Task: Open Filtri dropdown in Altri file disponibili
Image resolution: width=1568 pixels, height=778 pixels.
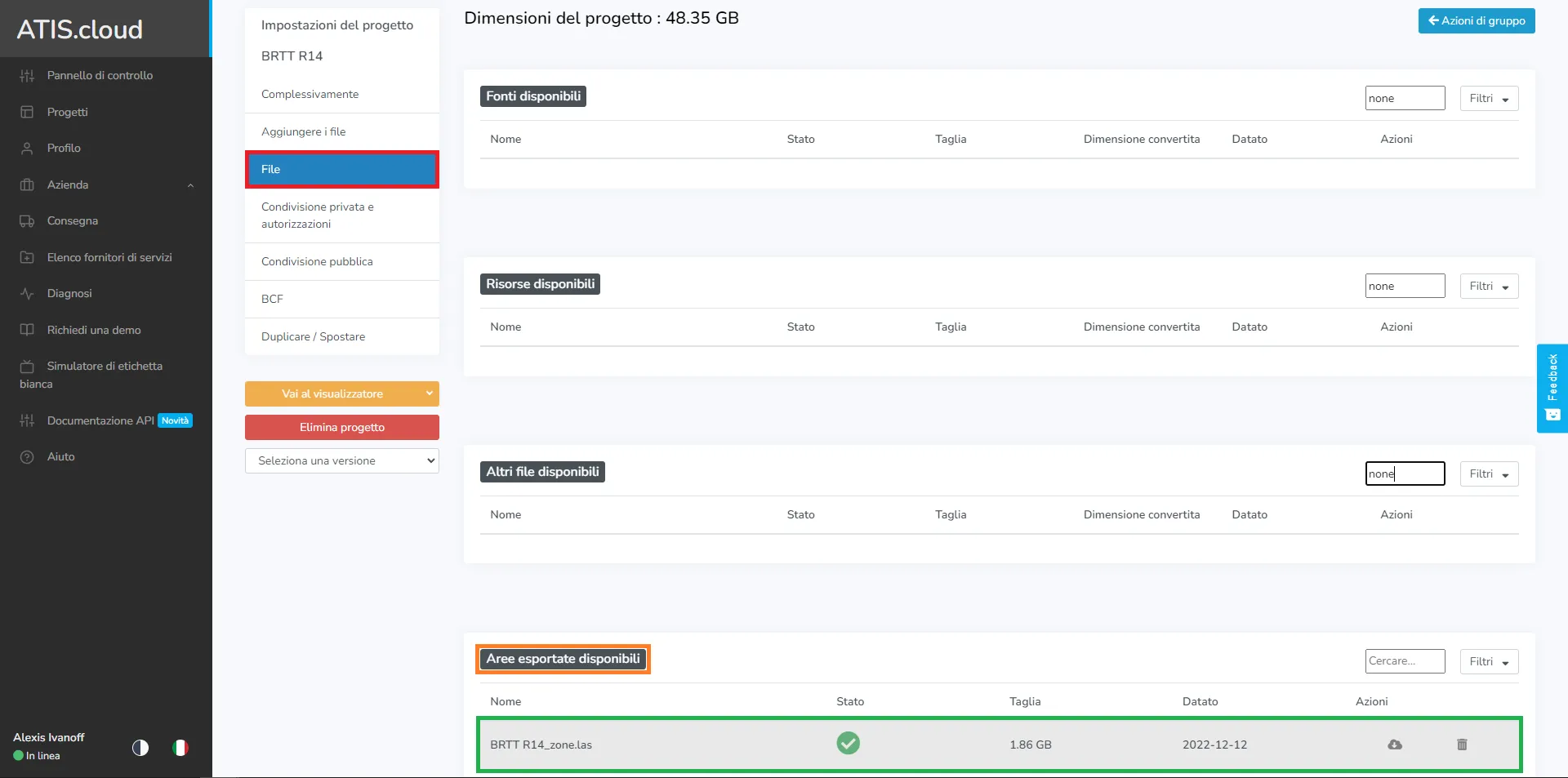Action: (x=1489, y=473)
